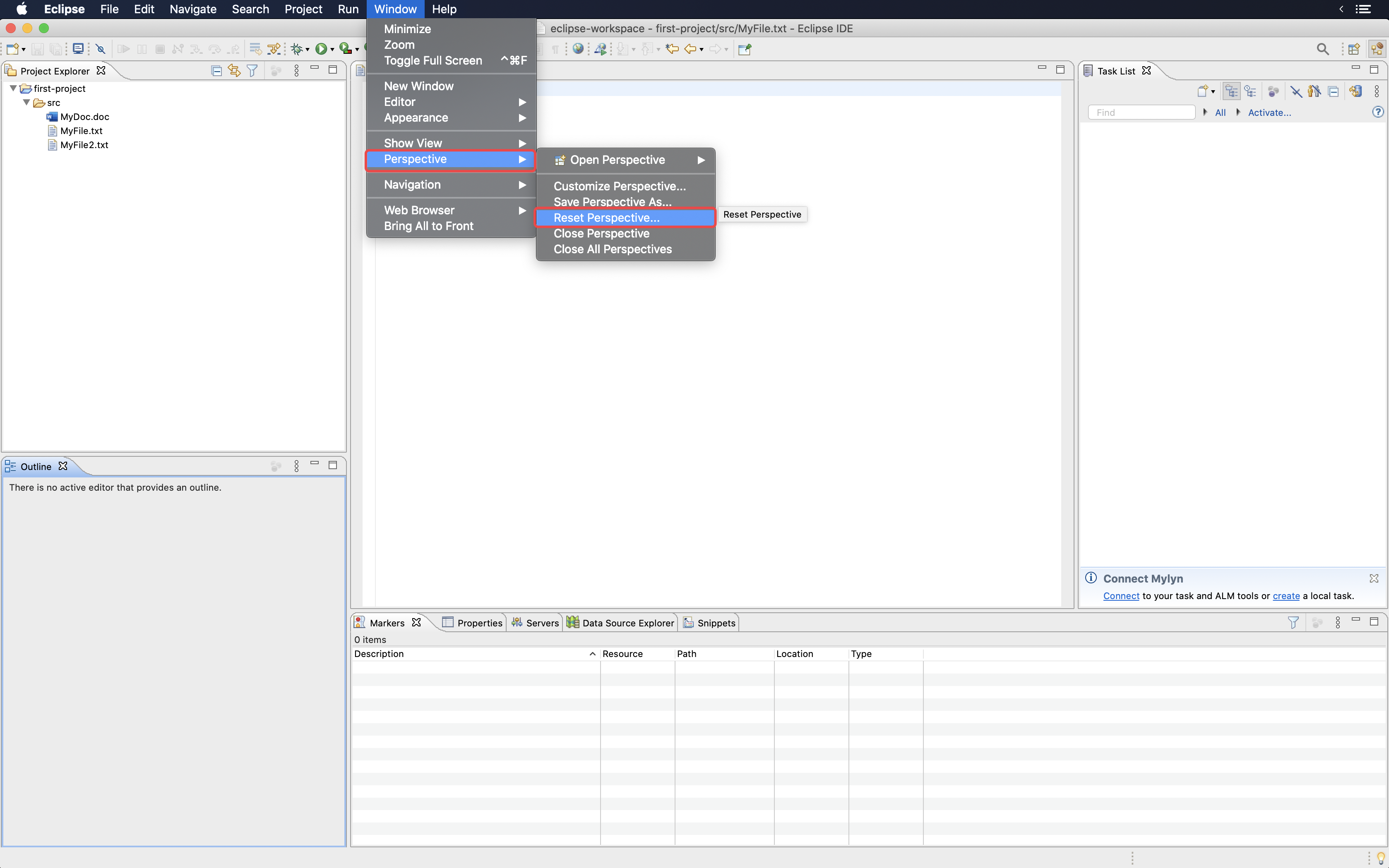The image size is (1389, 868).
Task: Click the green Run button icon
Action: (322, 49)
